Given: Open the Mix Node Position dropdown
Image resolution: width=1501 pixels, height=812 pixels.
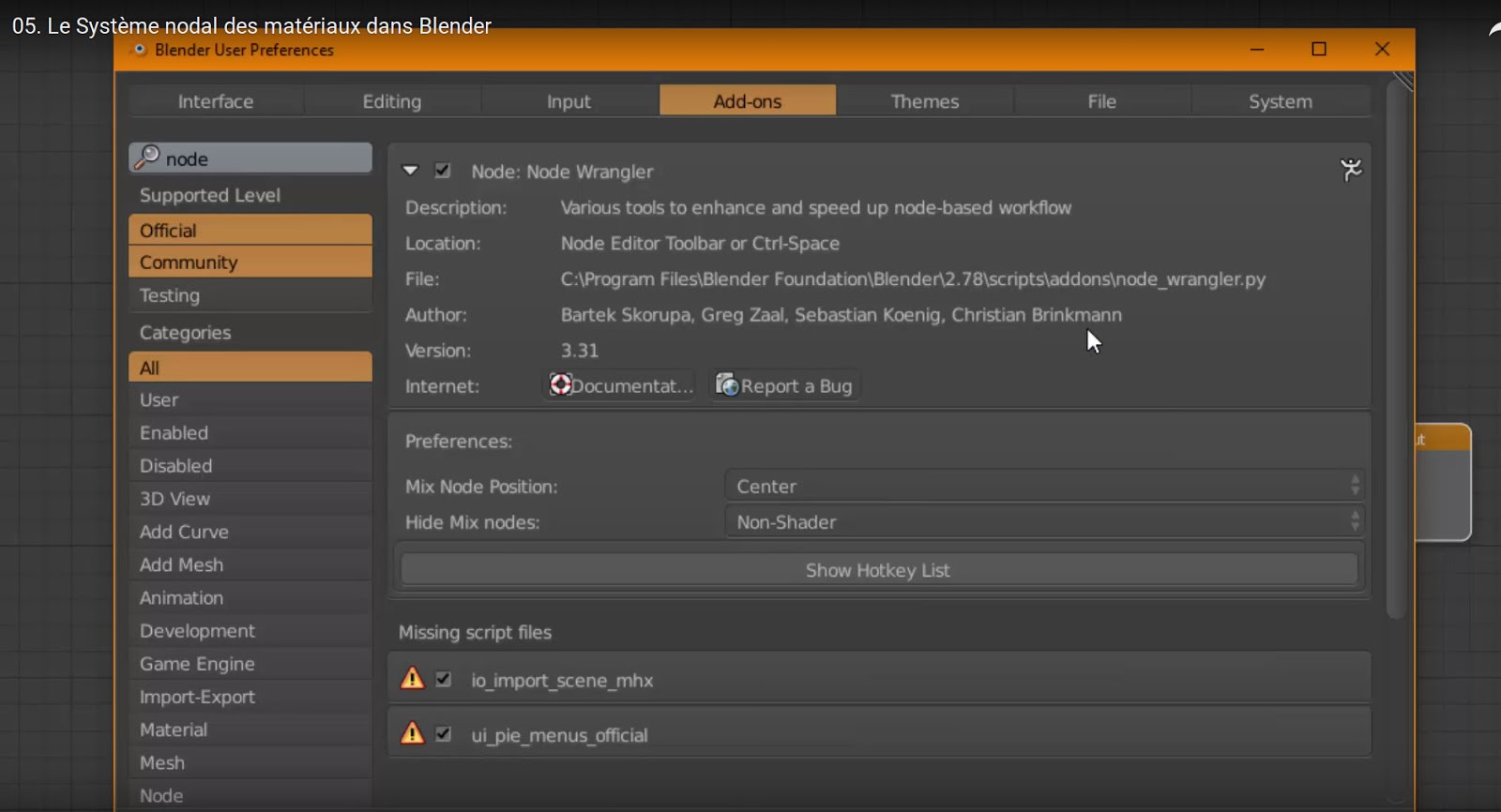Looking at the screenshot, I should point(1044,486).
